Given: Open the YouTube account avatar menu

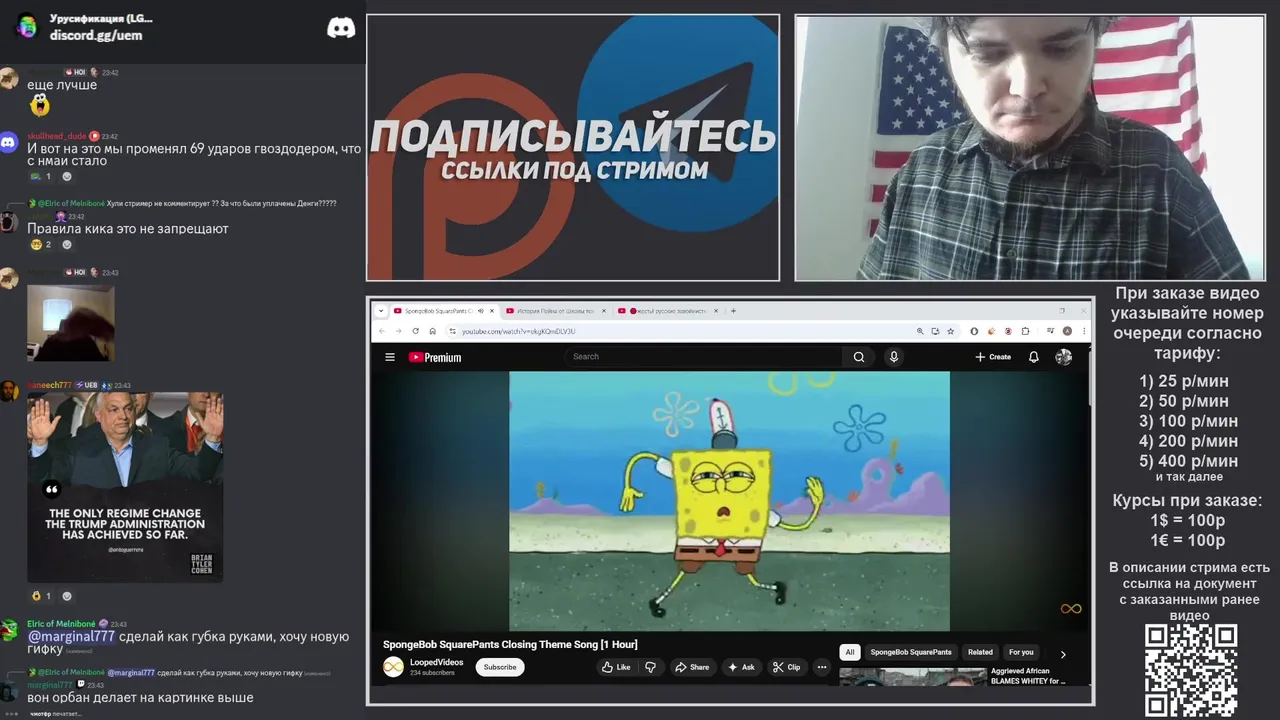Looking at the screenshot, I should pos(1064,357).
